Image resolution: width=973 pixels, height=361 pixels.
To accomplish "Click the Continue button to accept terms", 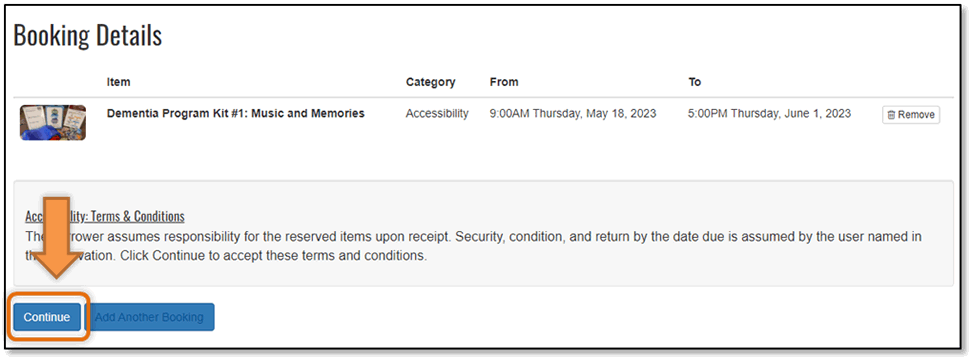I will 47,317.
